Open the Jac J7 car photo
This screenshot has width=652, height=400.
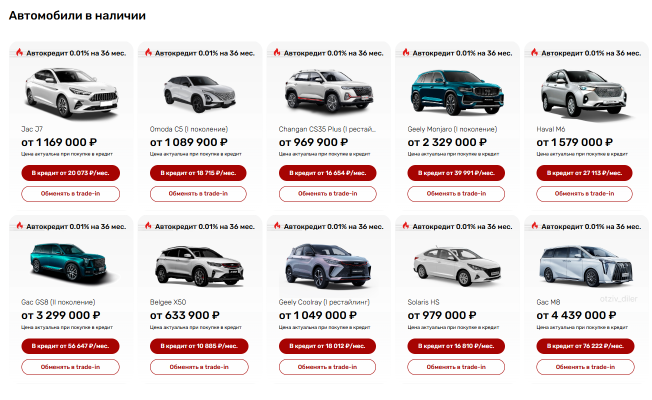[72, 92]
